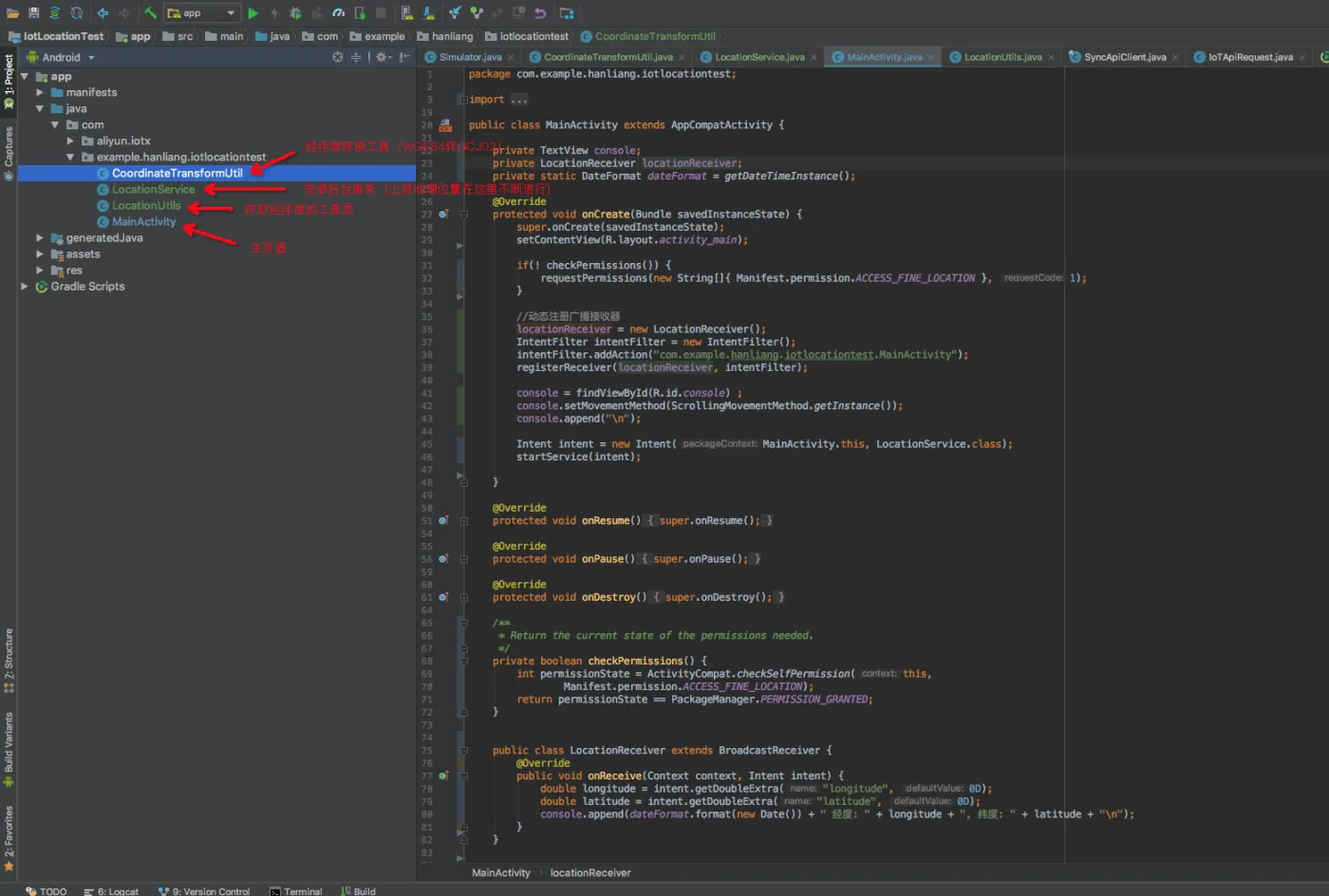Switch to the SyncApiClient.java tab
The height and width of the screenshot is (896, 1329).
coord(1125,58)
